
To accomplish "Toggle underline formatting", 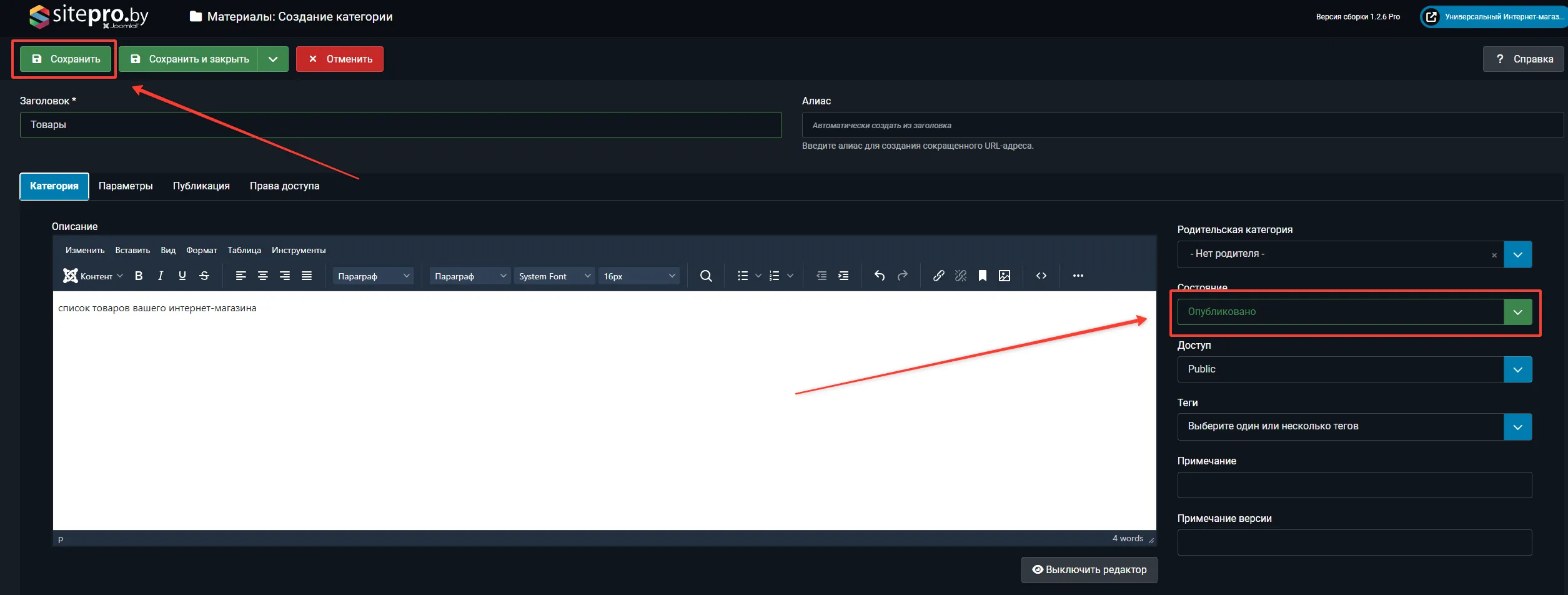I will click(x=182, y=276).
